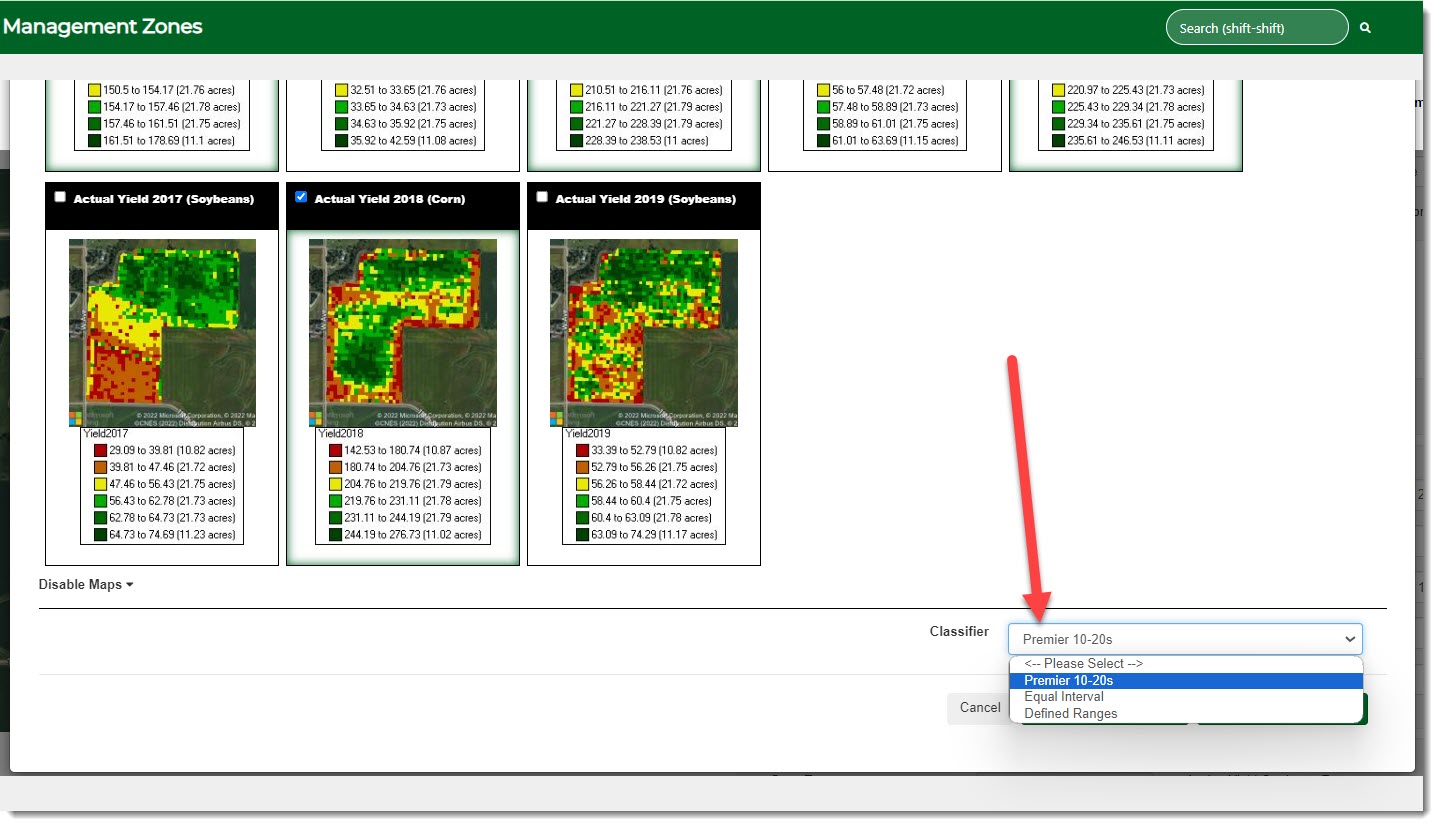
Task: Click the orange swatch in Yield2019 legend
Action: coord(582,468)
